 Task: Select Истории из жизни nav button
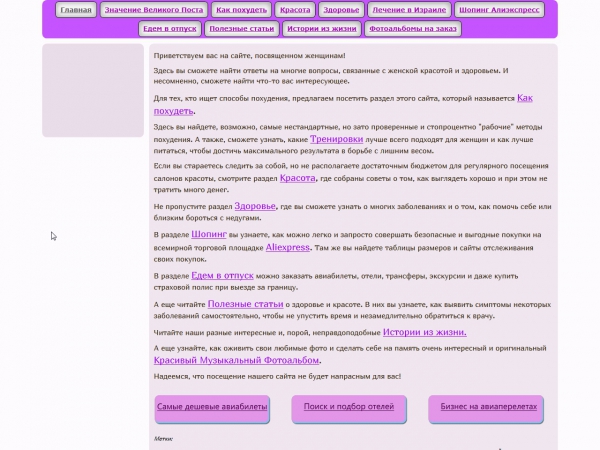coord(322,29)
